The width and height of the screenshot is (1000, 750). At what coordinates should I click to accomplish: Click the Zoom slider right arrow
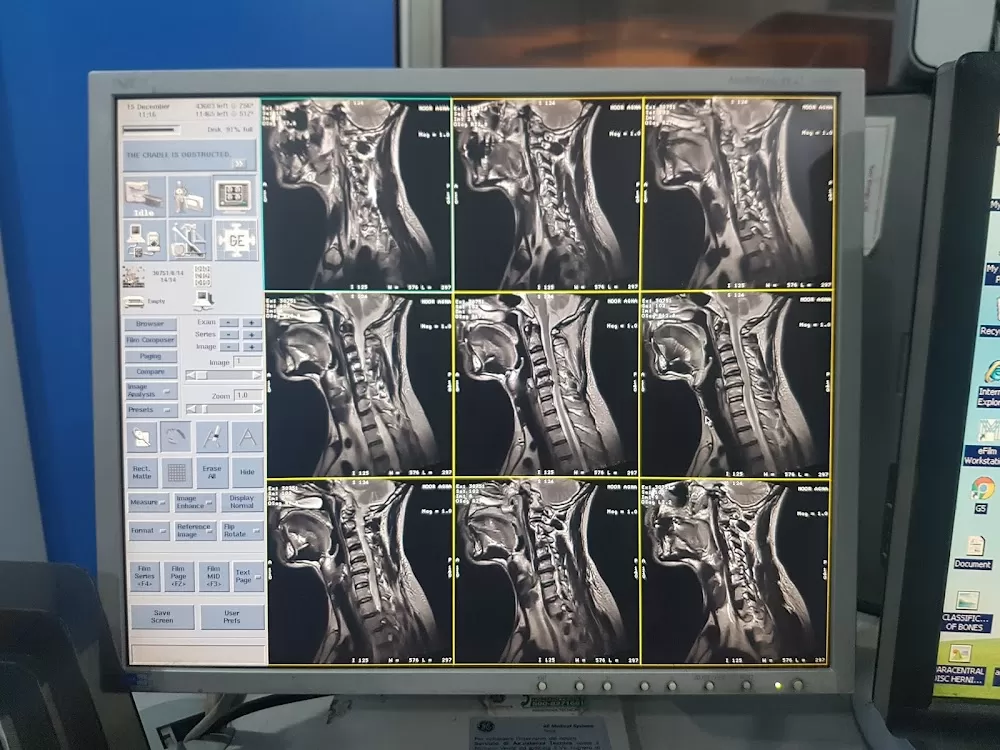coord(257,409)
